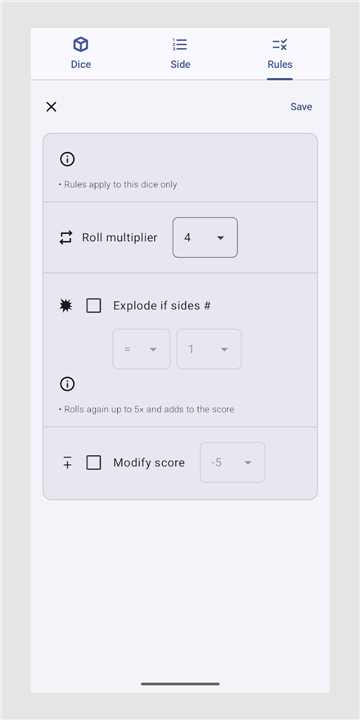Click the Side numbered list icon
Screen dimensions: 360x720
180,45
